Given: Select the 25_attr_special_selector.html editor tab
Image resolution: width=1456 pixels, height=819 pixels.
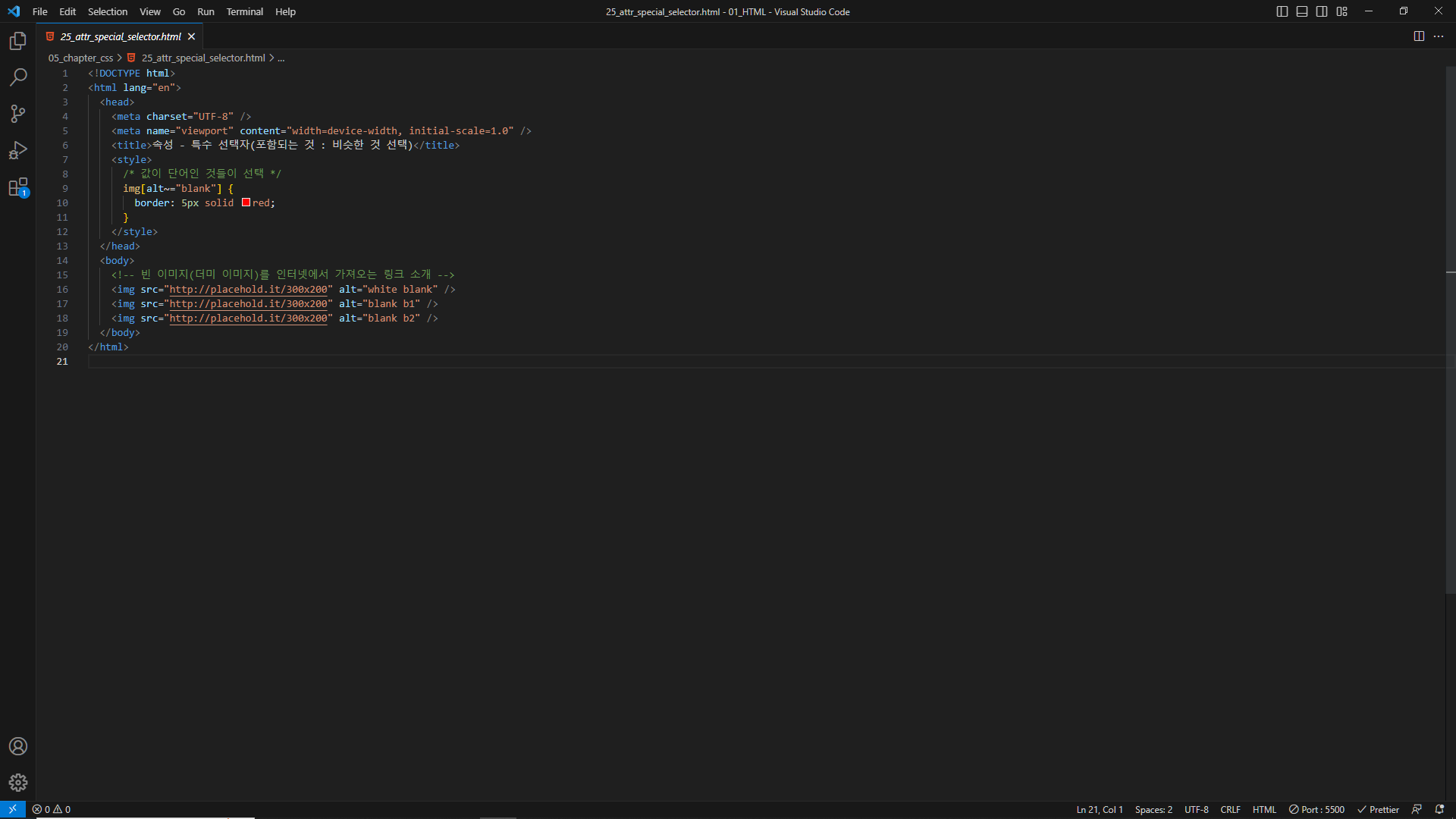Looking at the screenshot, I should tap(121, 36).
